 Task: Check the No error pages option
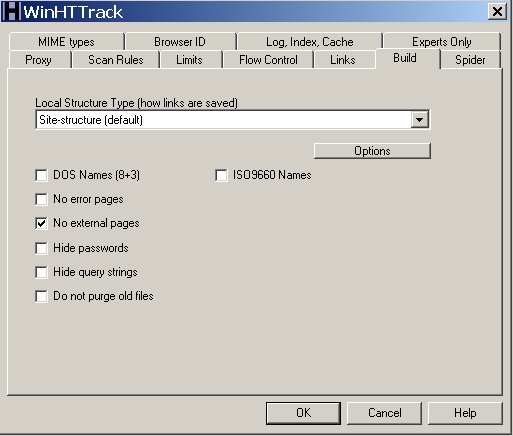click(x=41, y=199)
